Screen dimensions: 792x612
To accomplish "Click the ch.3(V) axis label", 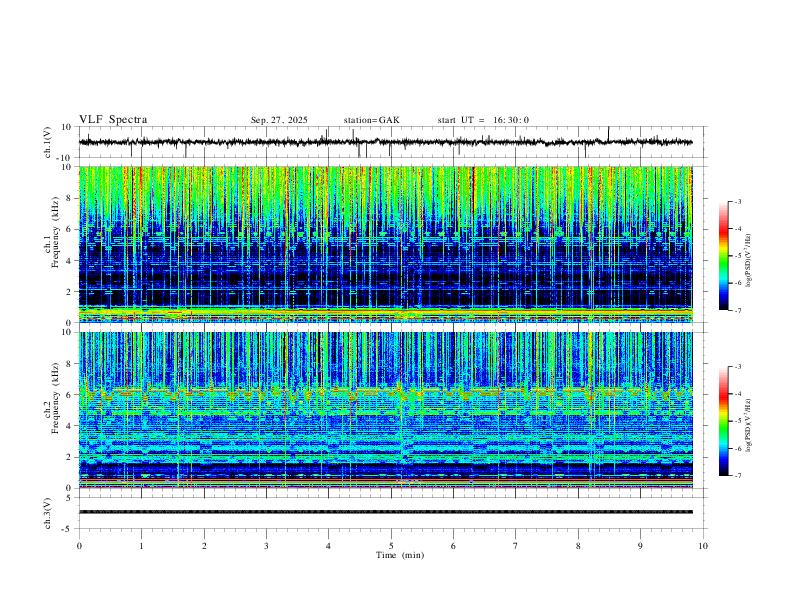I will coord(48,513).
